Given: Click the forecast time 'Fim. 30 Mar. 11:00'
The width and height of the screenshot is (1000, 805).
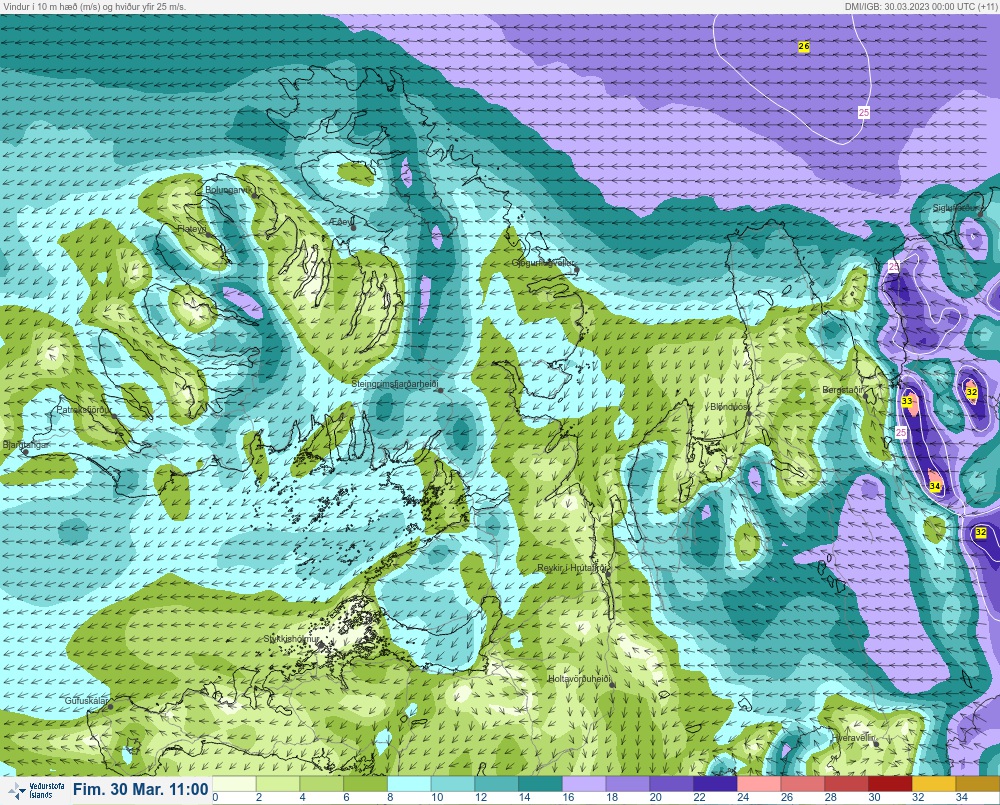Looking at the screenshot, I should coord(140,790).
